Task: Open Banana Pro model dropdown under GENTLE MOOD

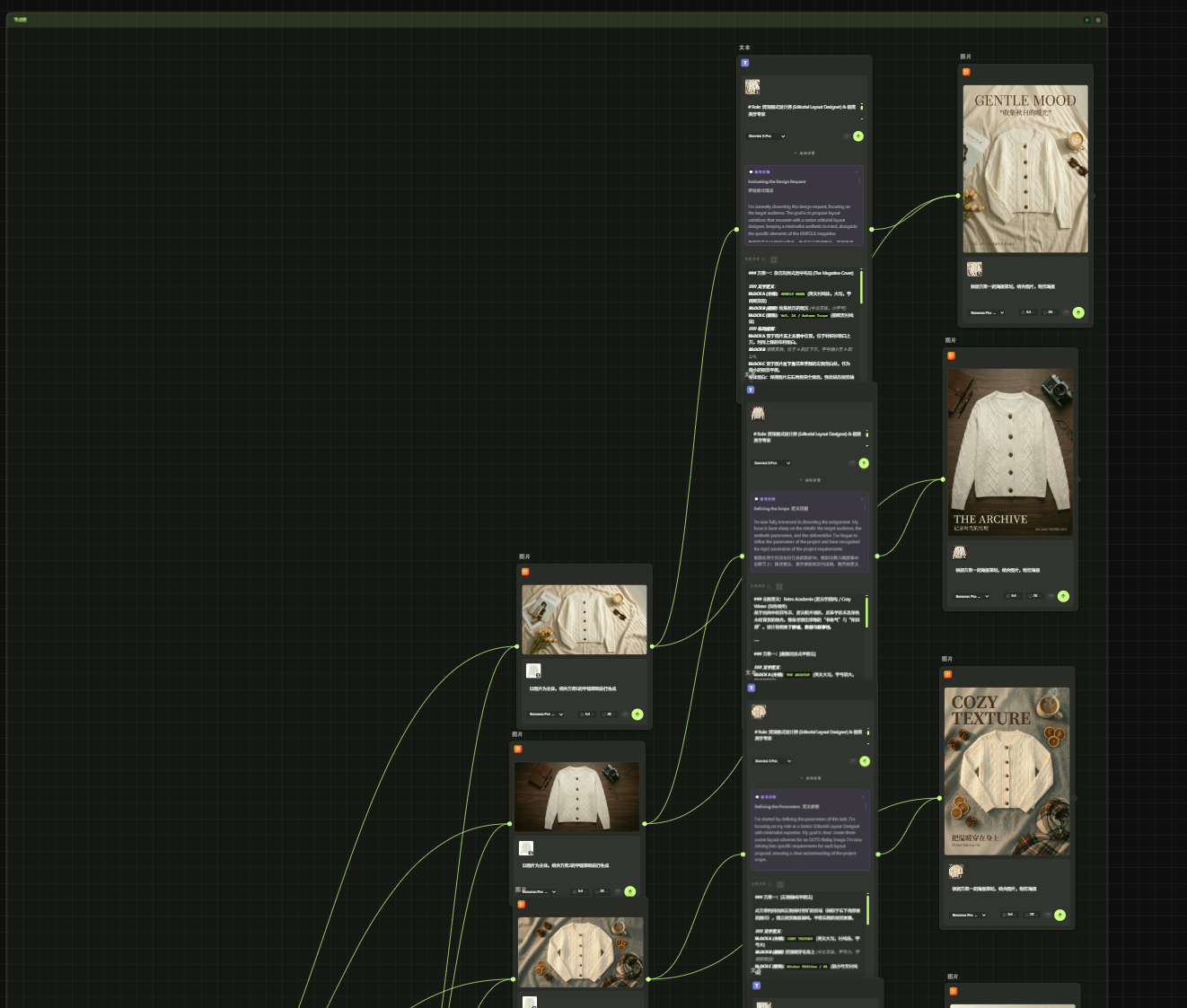Action: pos(986,312)
